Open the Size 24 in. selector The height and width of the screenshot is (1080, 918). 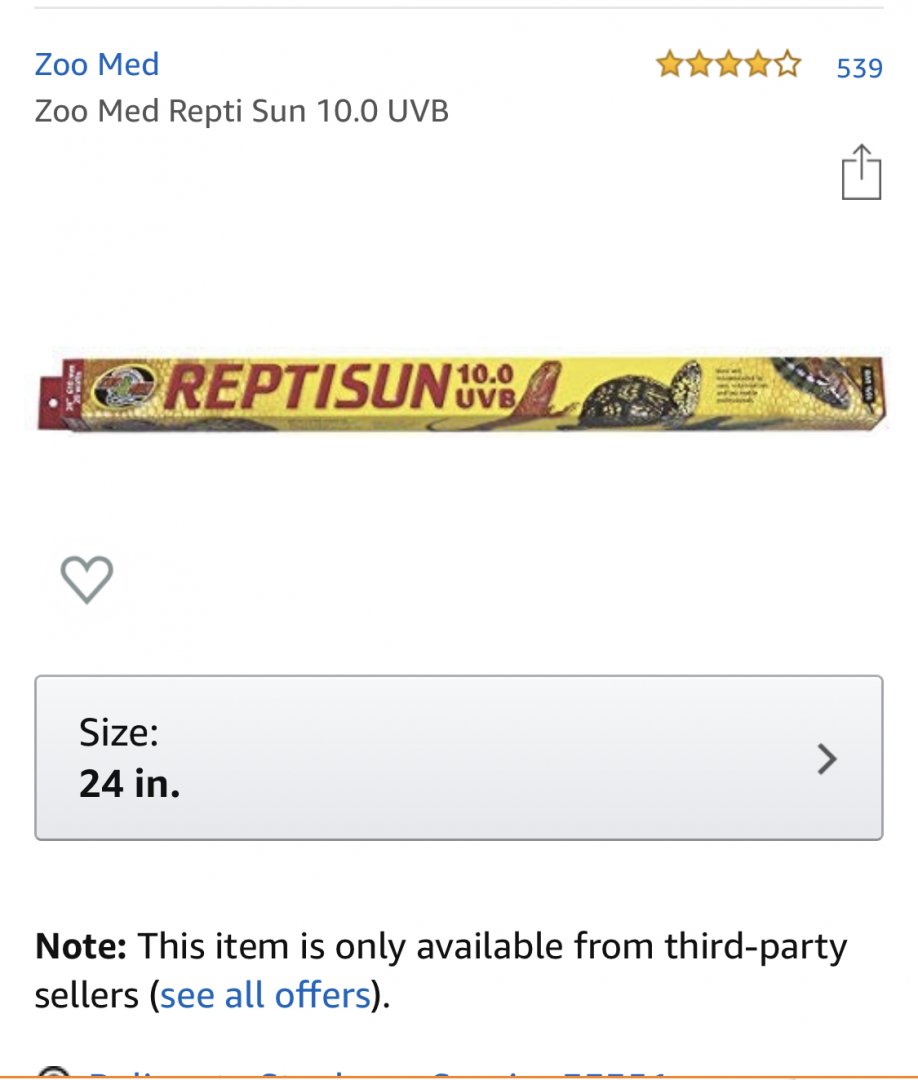pyautogui.click(x=458, y=757)
